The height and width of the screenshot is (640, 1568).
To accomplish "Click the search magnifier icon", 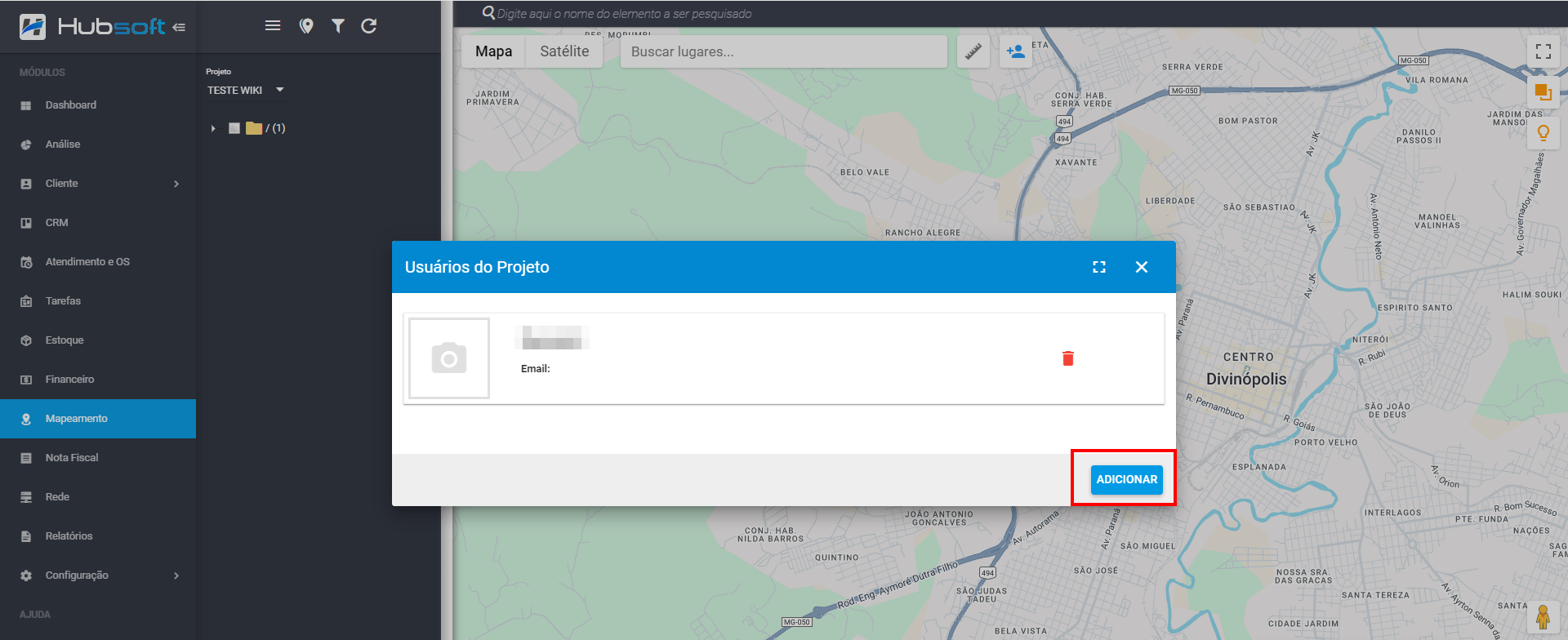I will pos(488,13).
